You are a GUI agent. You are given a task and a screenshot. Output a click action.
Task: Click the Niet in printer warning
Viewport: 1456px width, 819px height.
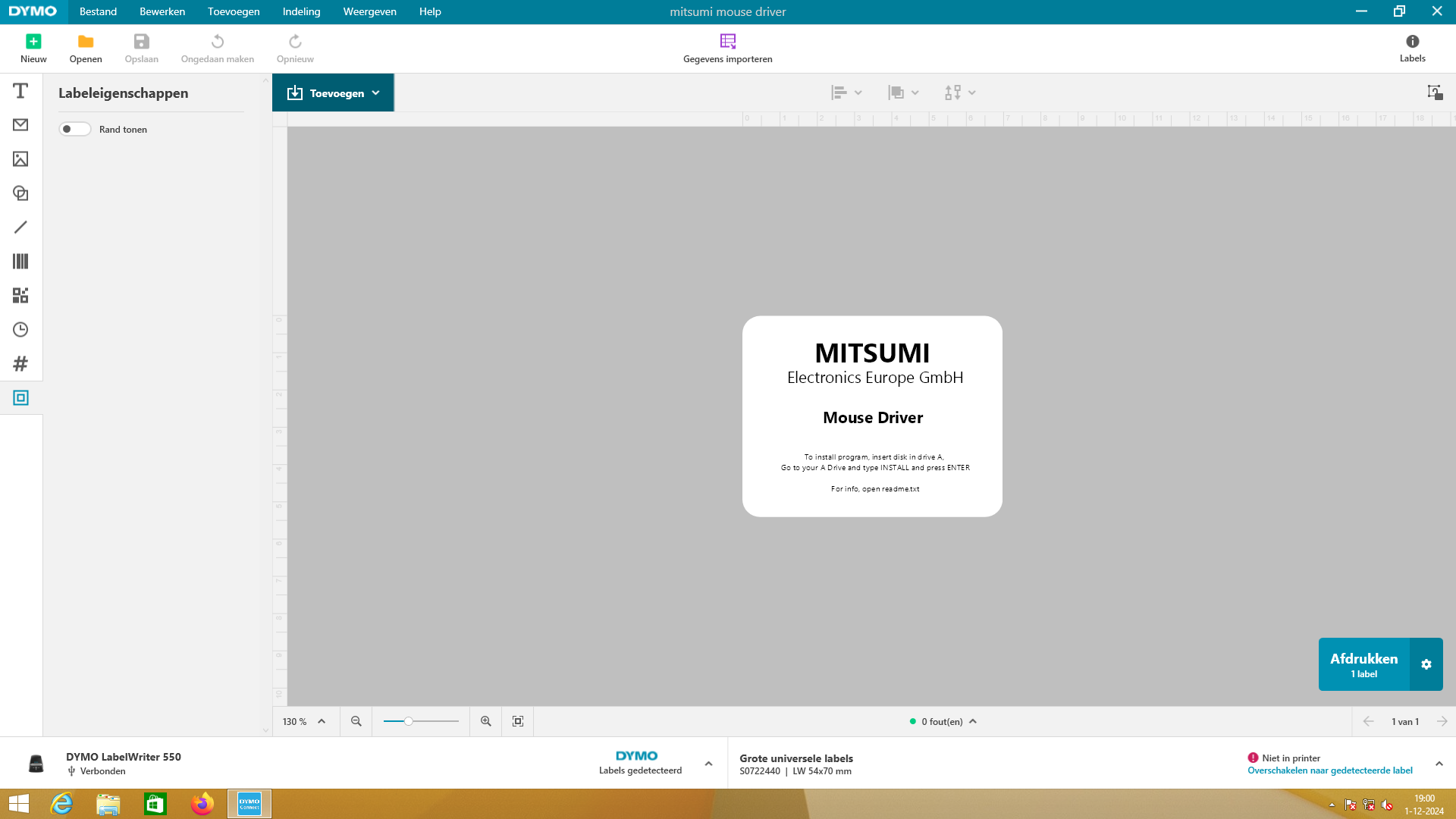(1284, 758)
